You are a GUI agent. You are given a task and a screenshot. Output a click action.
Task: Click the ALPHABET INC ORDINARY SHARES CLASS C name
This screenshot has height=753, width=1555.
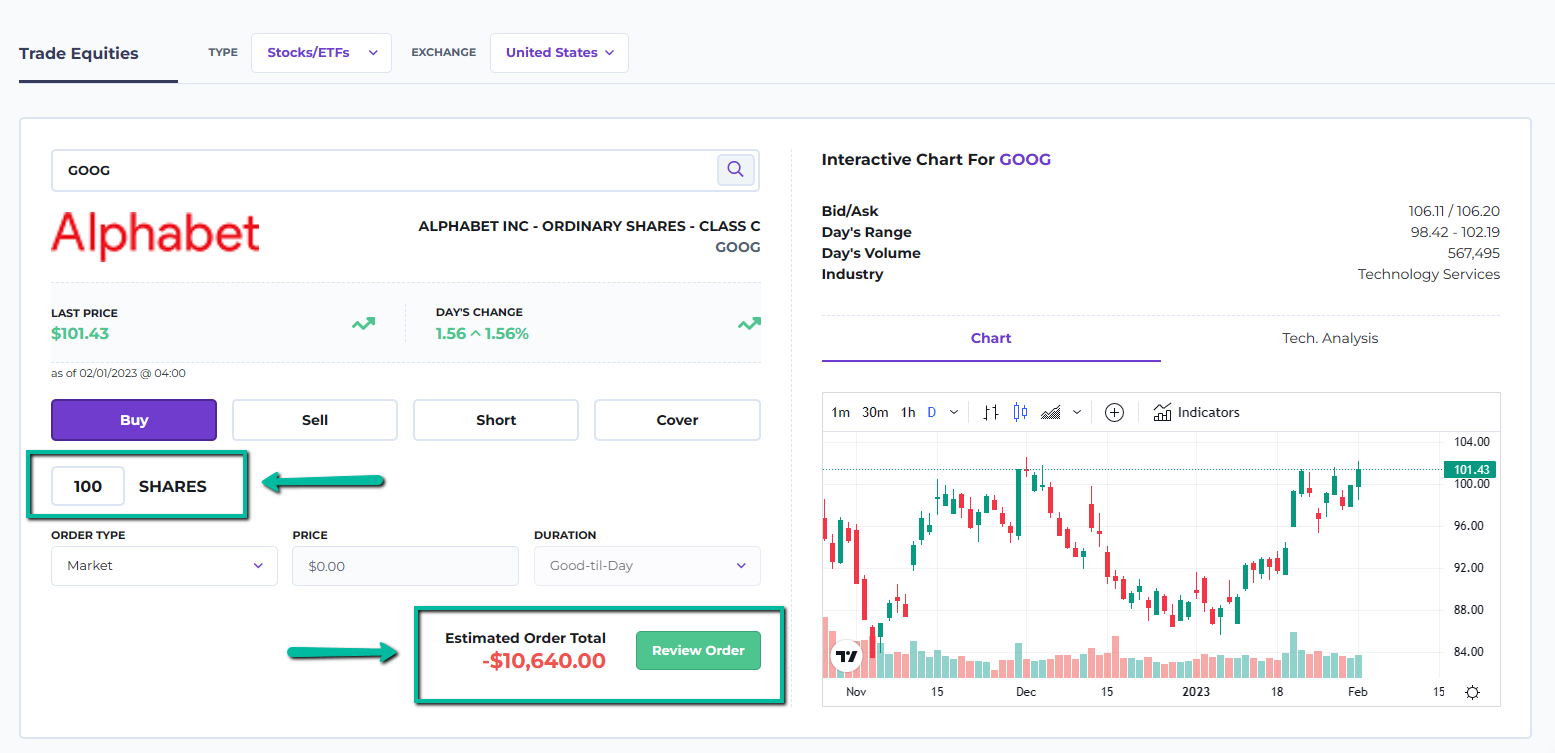tap(589, 227)
